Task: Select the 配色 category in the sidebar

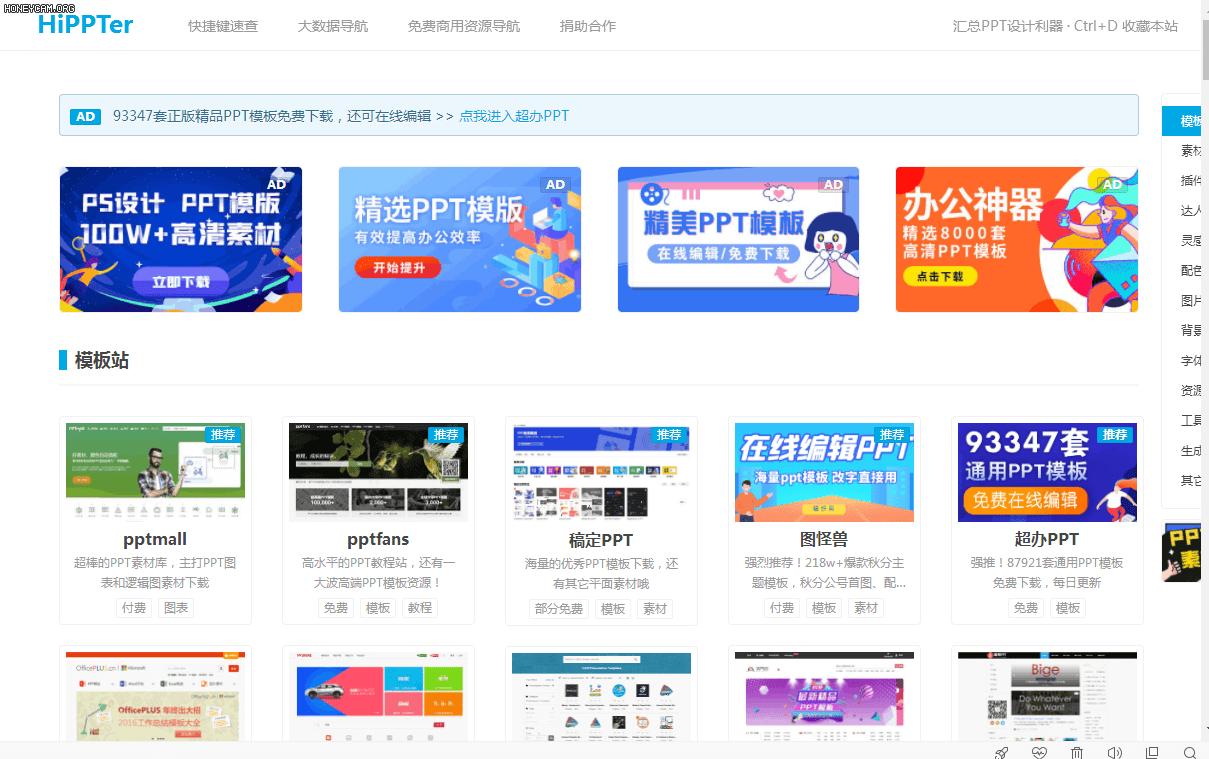Action: [x=1186, y=271]
